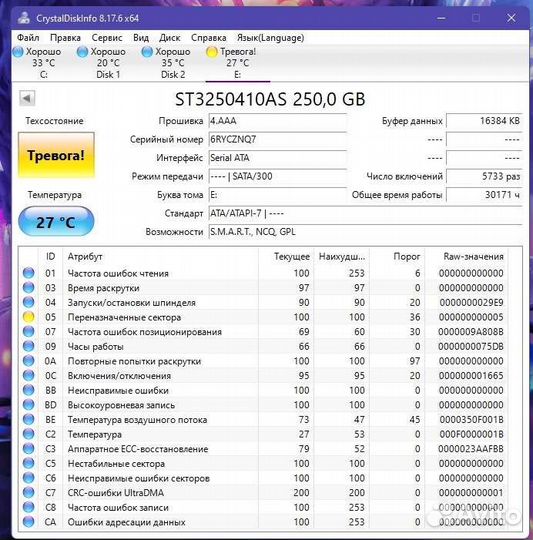Click the Порог column header

(397, 257)
